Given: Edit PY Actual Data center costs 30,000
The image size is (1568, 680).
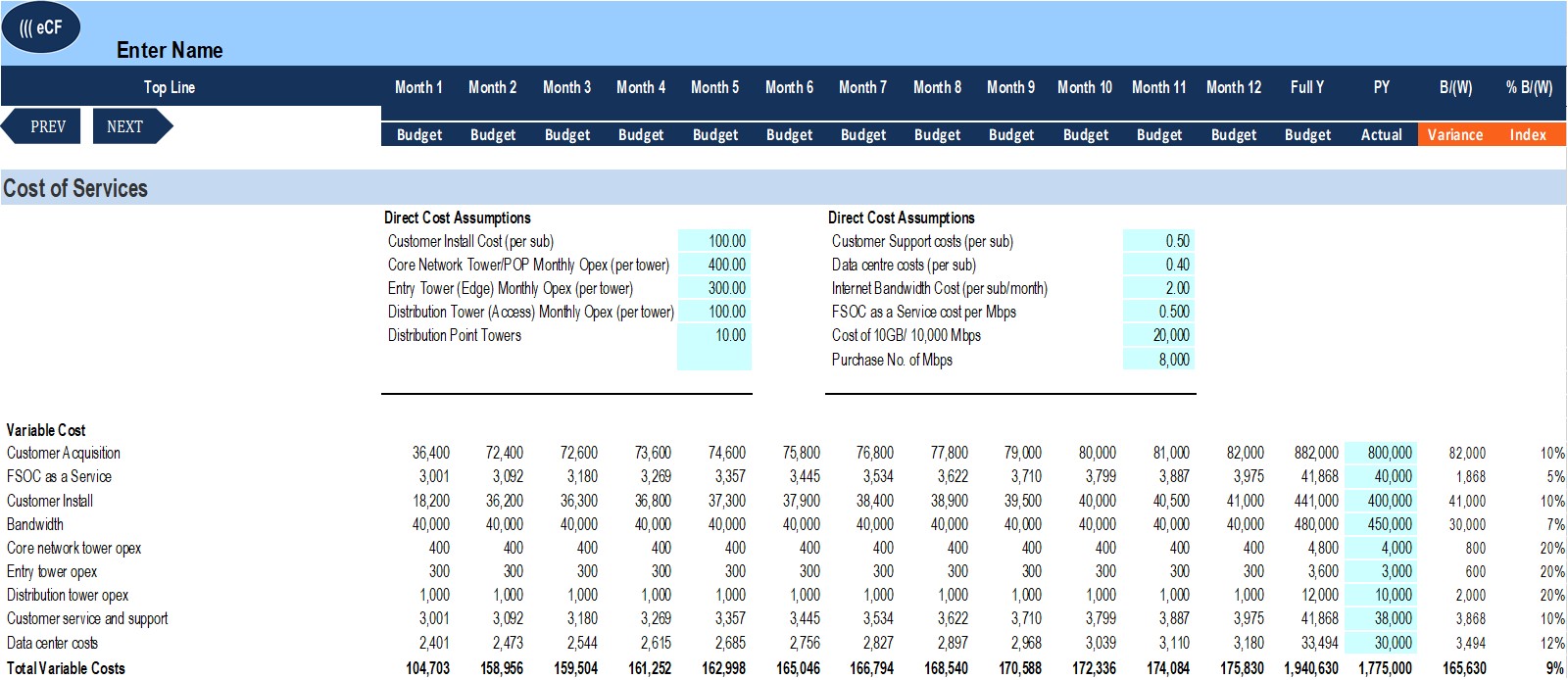Looking at the screenshot, I should click(x=1380, y=643).
